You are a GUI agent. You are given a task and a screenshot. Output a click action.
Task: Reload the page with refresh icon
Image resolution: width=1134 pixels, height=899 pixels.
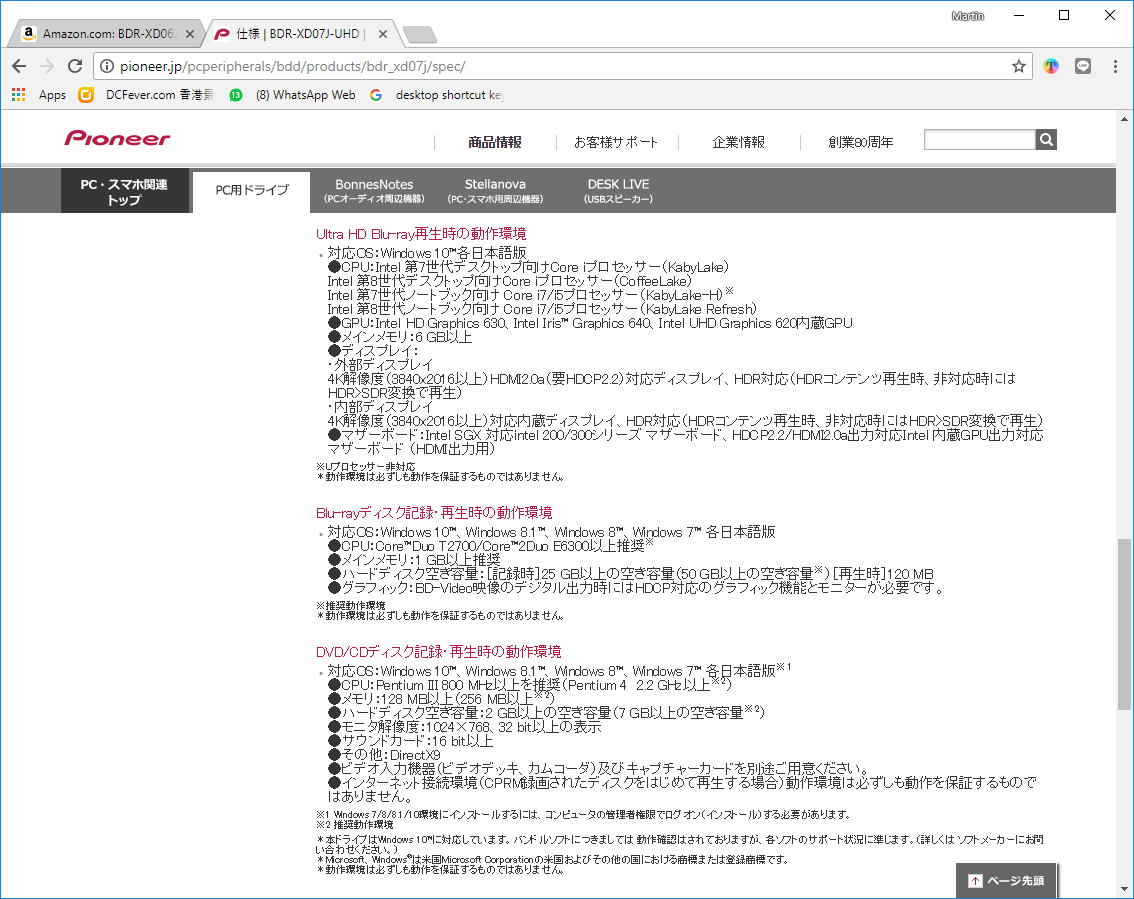click(74, 66)
